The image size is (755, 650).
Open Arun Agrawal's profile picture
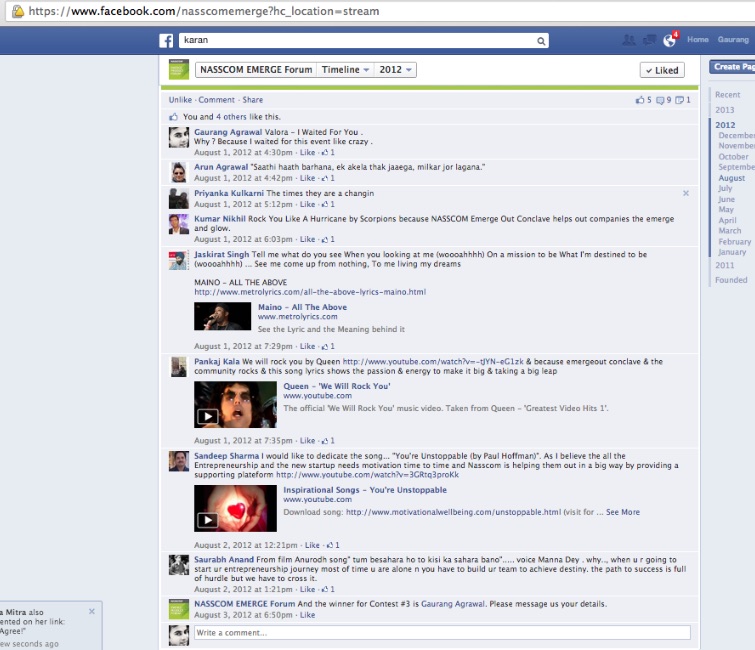click(179, 172)
